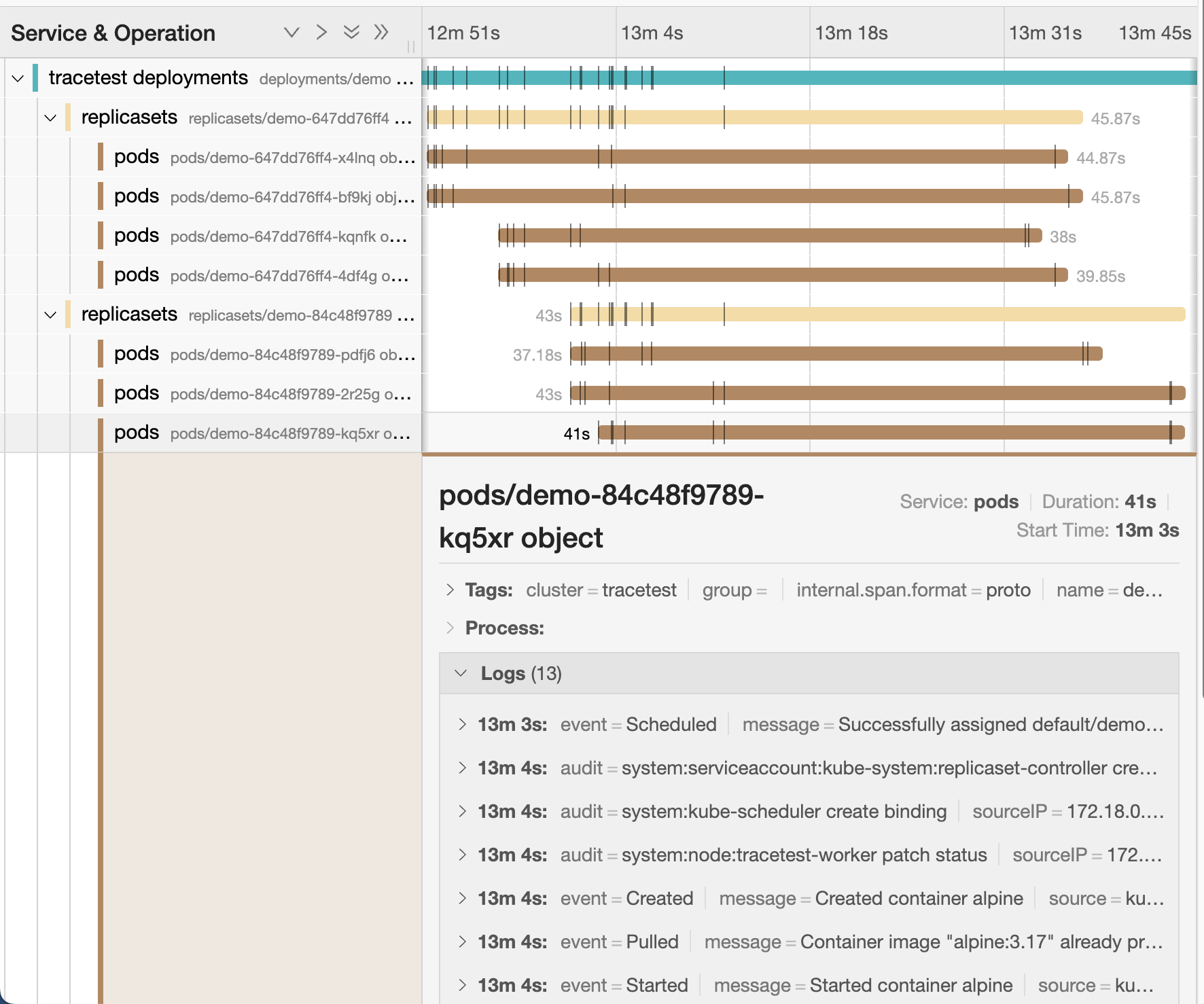Expand the Created container alpine log entry
The image size is (1204, 1004).
pos(462,898)
